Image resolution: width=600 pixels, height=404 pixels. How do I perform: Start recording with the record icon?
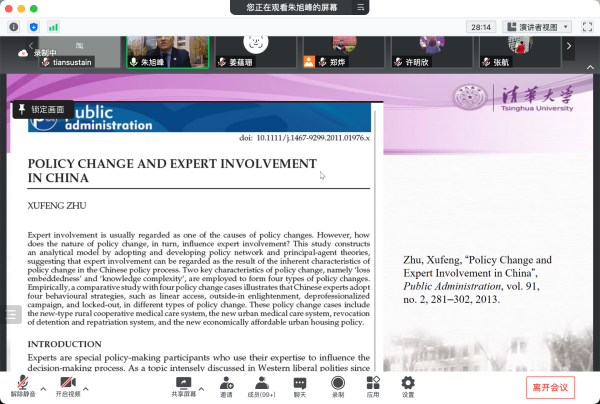pos(337,384)
